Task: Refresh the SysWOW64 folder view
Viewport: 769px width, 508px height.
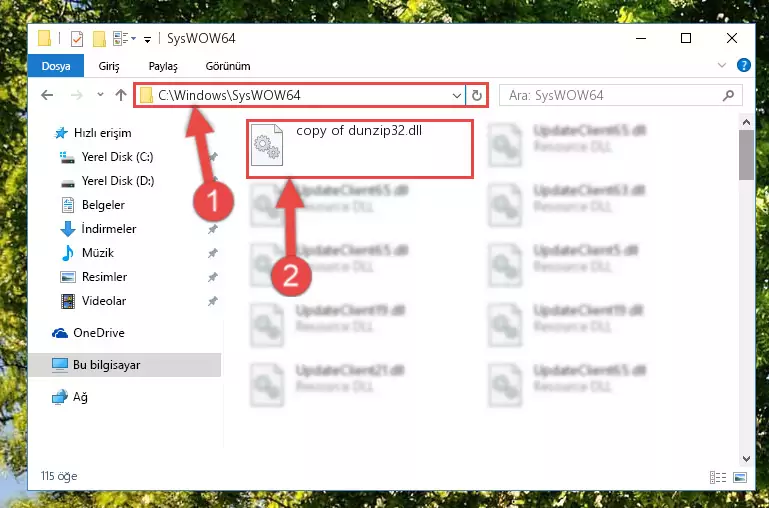Action: (477, 96)
